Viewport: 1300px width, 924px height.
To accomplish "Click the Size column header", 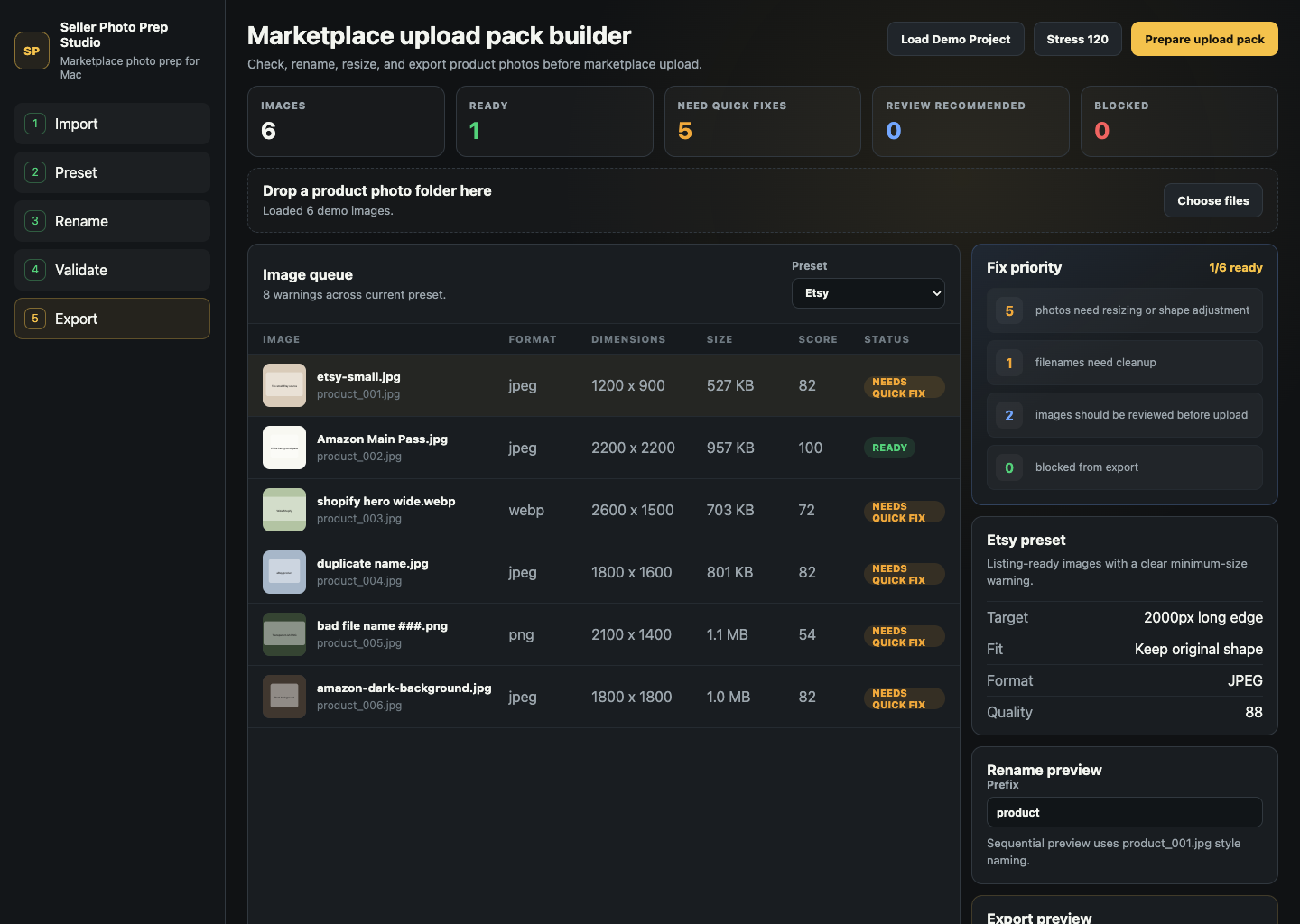I will click(720, 339).
